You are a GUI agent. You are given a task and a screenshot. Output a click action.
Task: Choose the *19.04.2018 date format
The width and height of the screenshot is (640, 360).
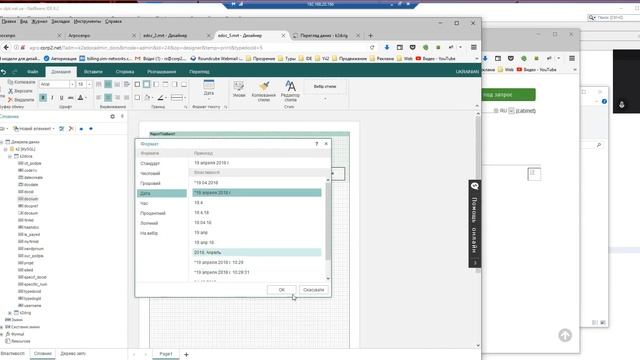(257, 183)
